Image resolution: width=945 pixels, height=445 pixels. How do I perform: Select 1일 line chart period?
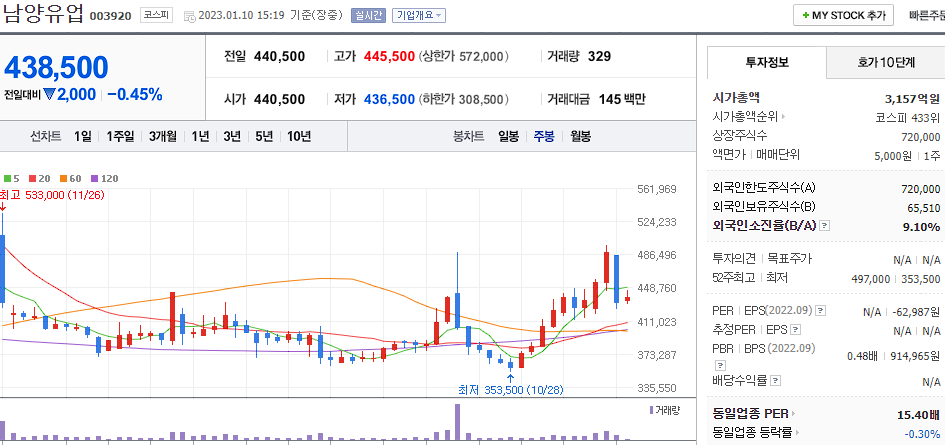point(83,136)
